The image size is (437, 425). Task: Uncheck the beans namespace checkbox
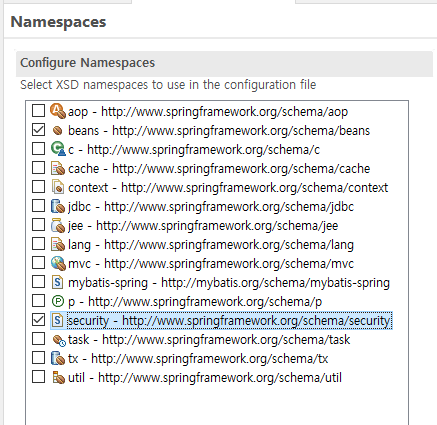(x=38, y=130)
